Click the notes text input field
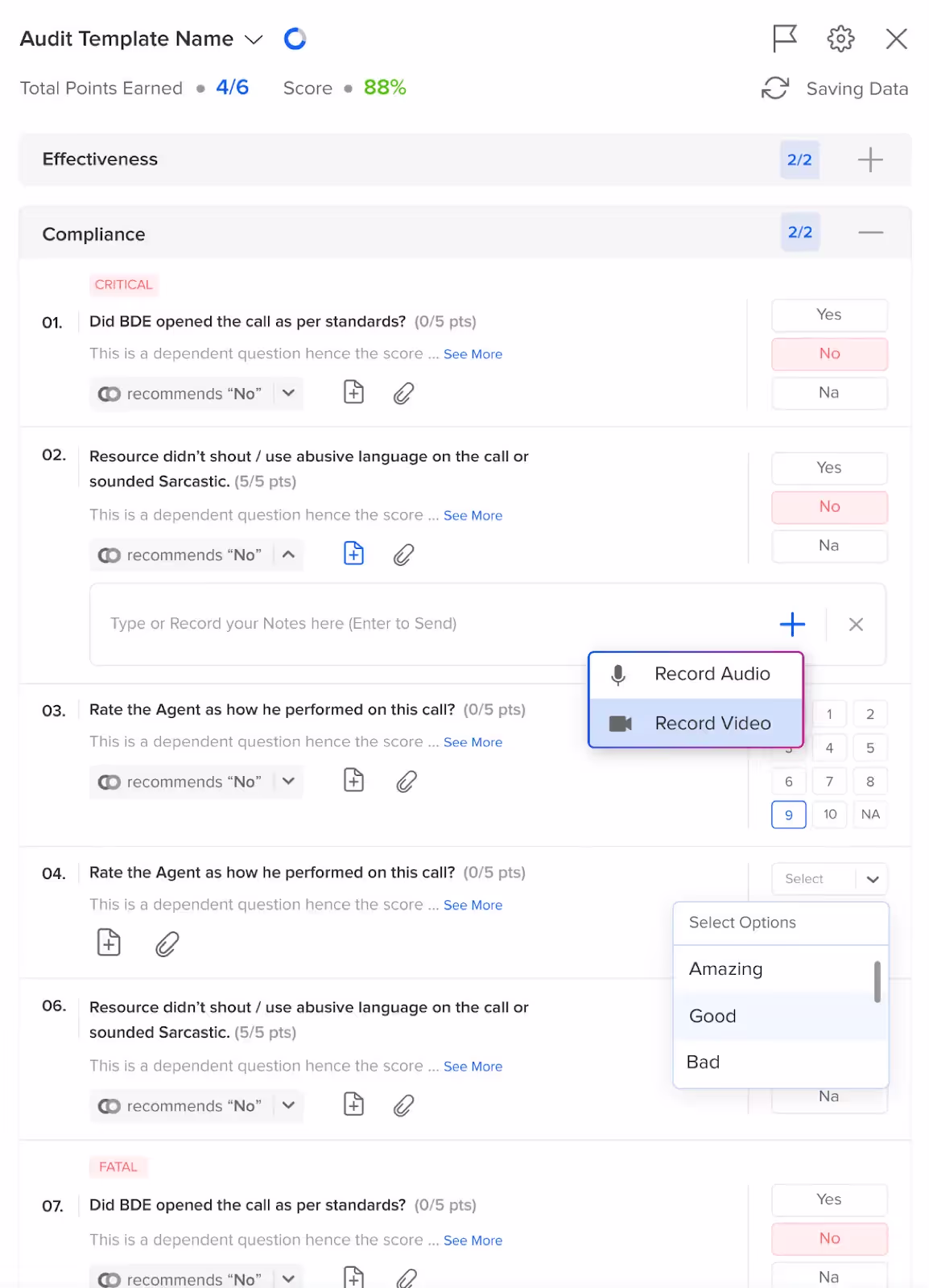This screenshot has height=1288, width=929. coord(435,624)
